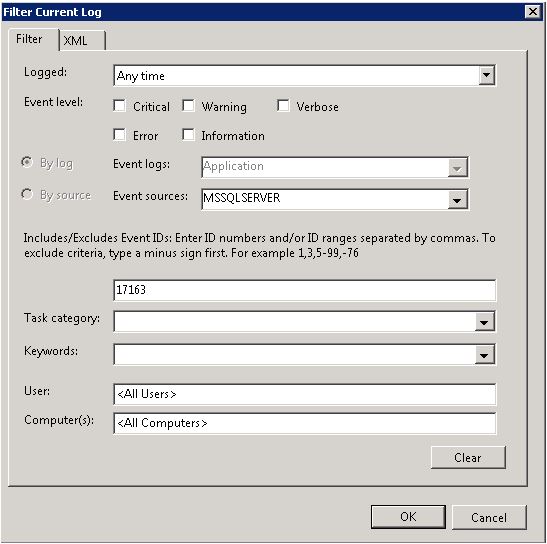The image size is (547, 544).
Task: Confirm the filter with OK
Action: coord(408,517)
